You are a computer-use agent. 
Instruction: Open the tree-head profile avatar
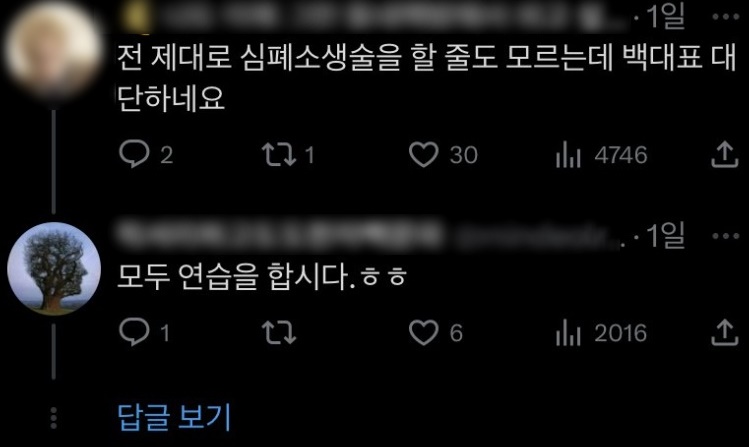pos(54,268)
